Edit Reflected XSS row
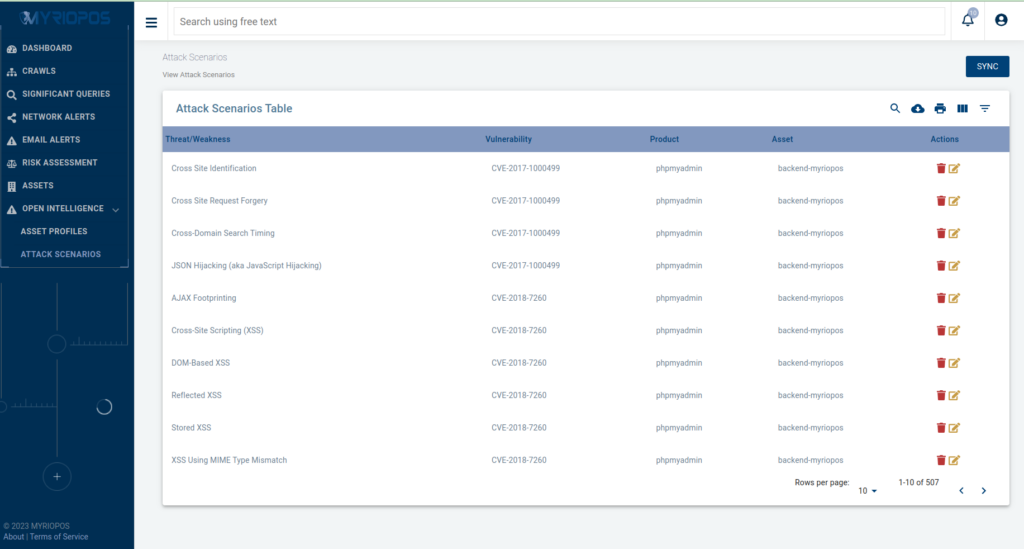 [954, 395]
